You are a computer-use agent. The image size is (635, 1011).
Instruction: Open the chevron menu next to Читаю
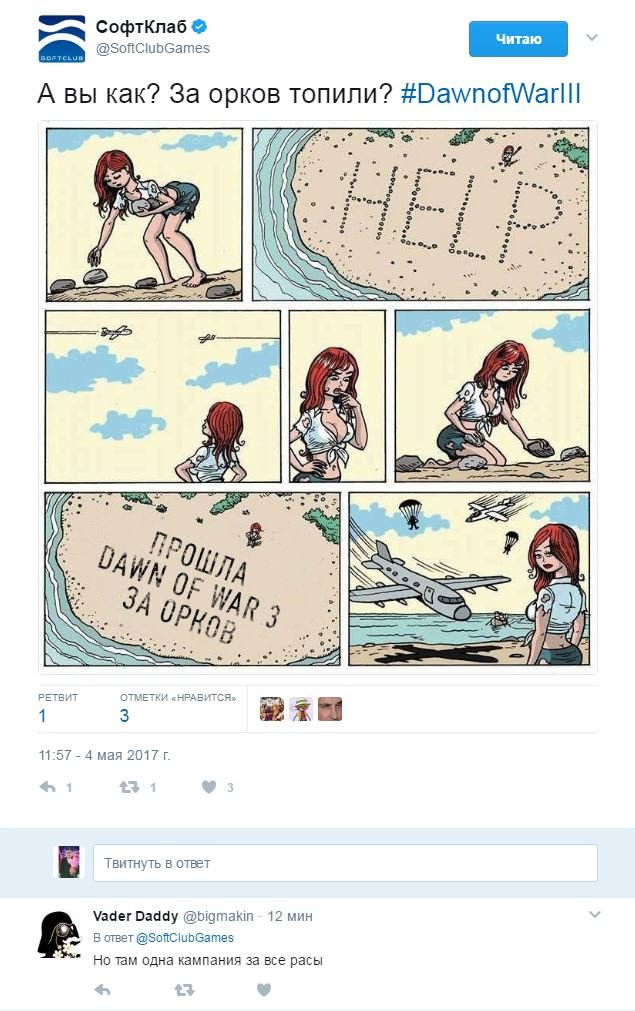592,37
